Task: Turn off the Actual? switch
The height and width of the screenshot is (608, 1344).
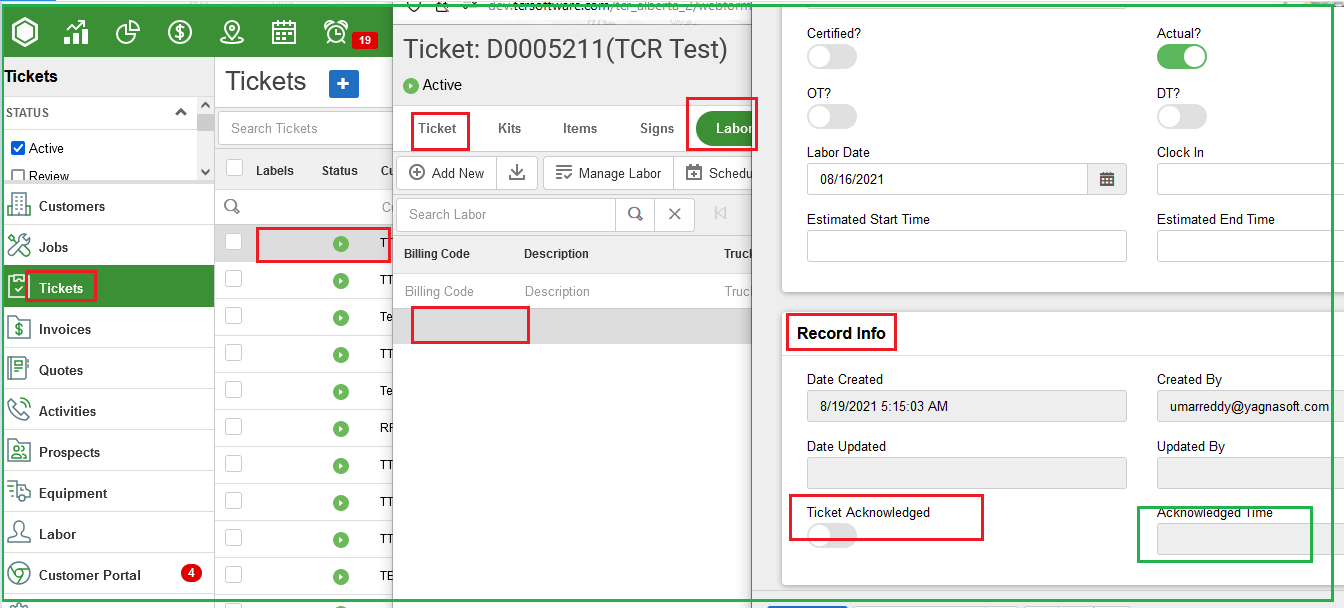Action: pyautogui.click(x=1182, y=57)
